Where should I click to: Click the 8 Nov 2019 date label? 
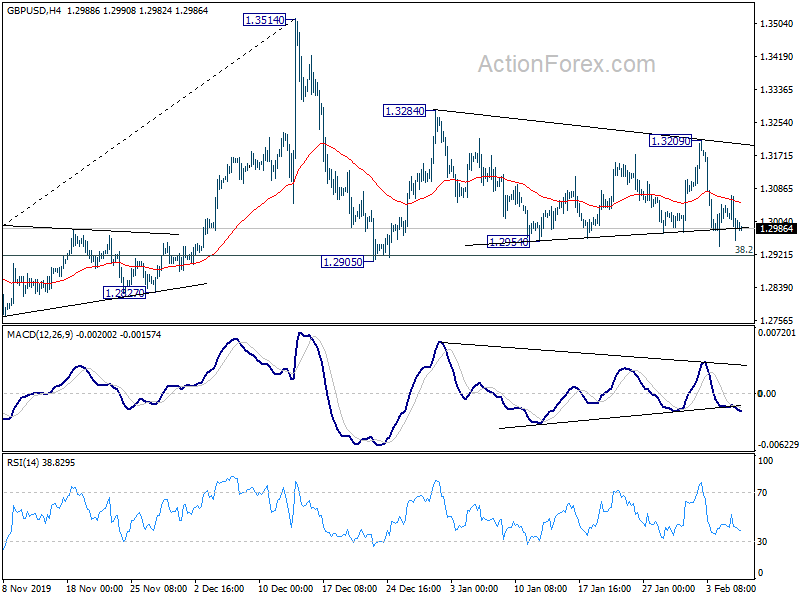point(27,588)
